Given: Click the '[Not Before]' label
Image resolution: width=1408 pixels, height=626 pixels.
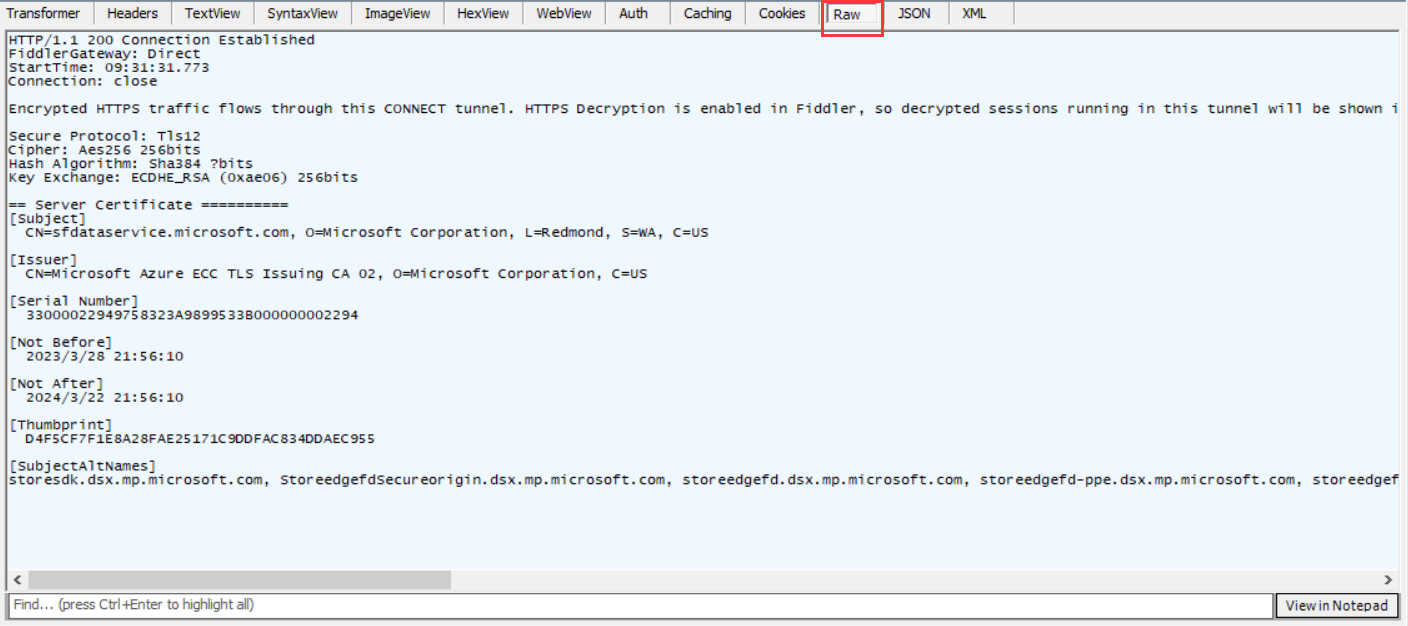Looking at the screenshot, I should (x=60, y=342).
